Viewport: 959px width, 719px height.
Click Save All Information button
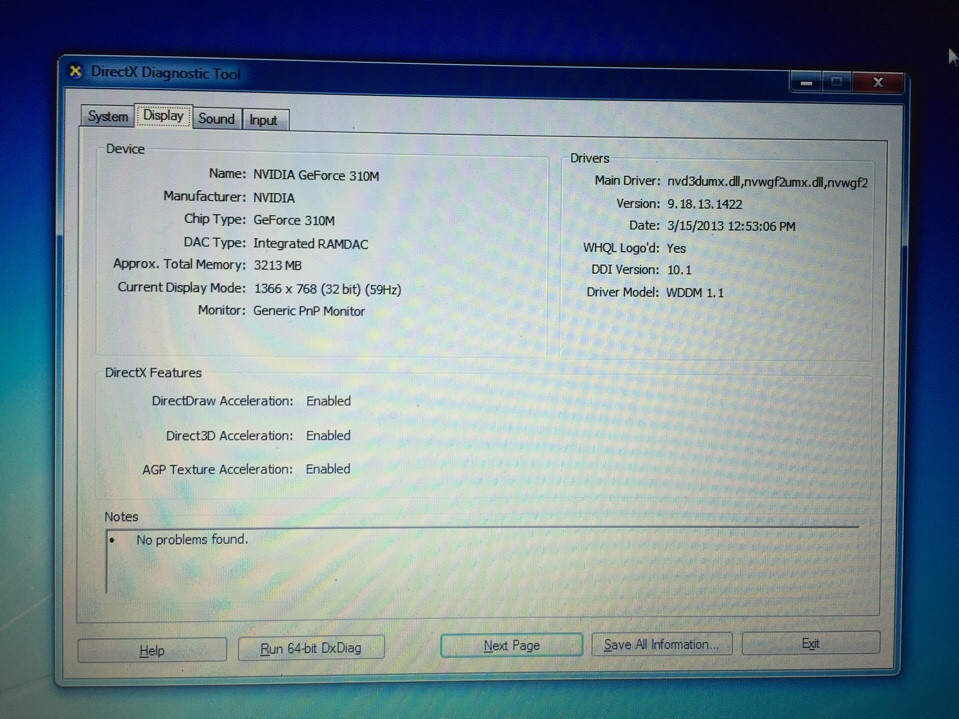[x=661, y=644]
